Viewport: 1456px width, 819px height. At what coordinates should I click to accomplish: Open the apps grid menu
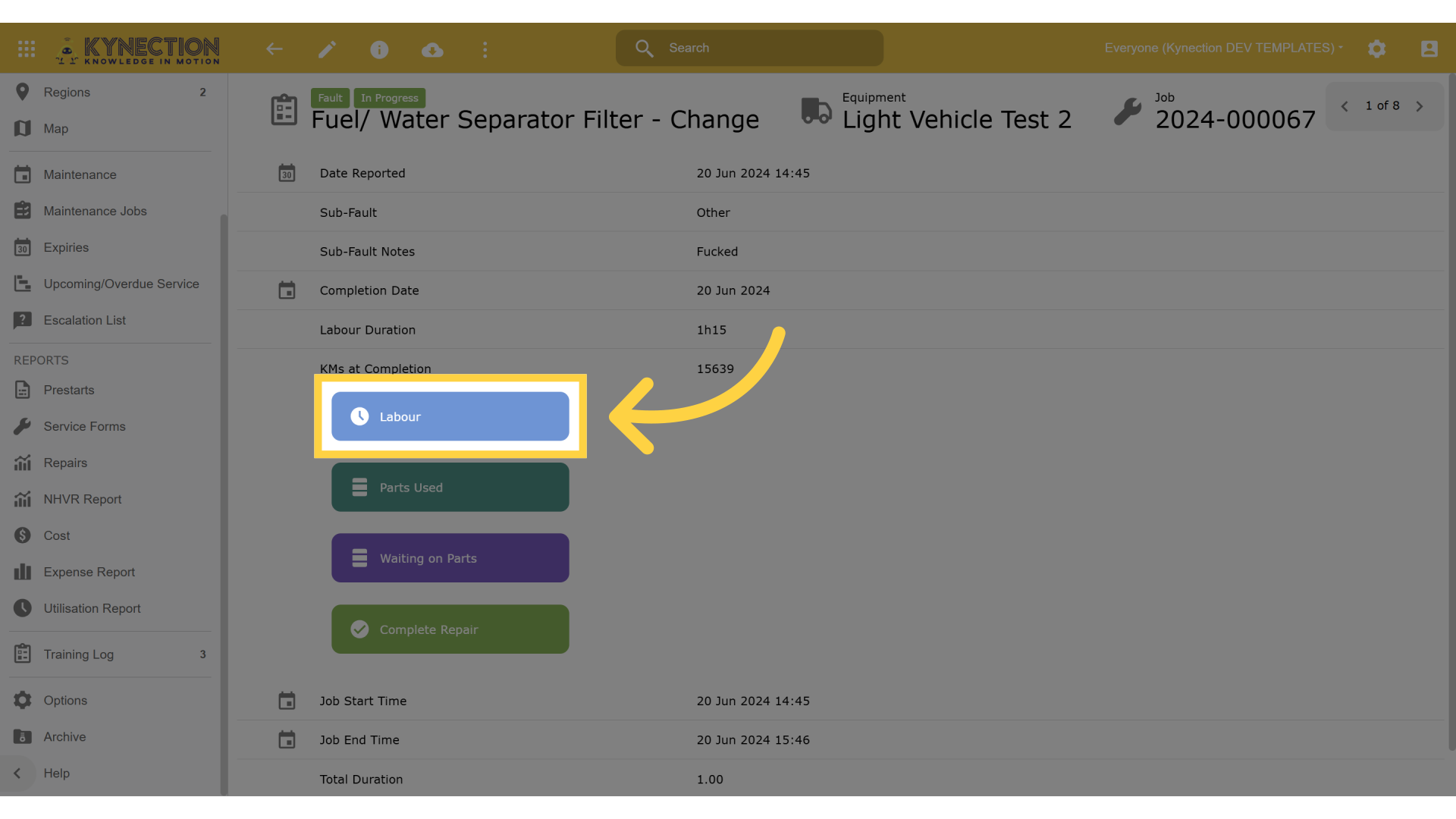point(27,49)
